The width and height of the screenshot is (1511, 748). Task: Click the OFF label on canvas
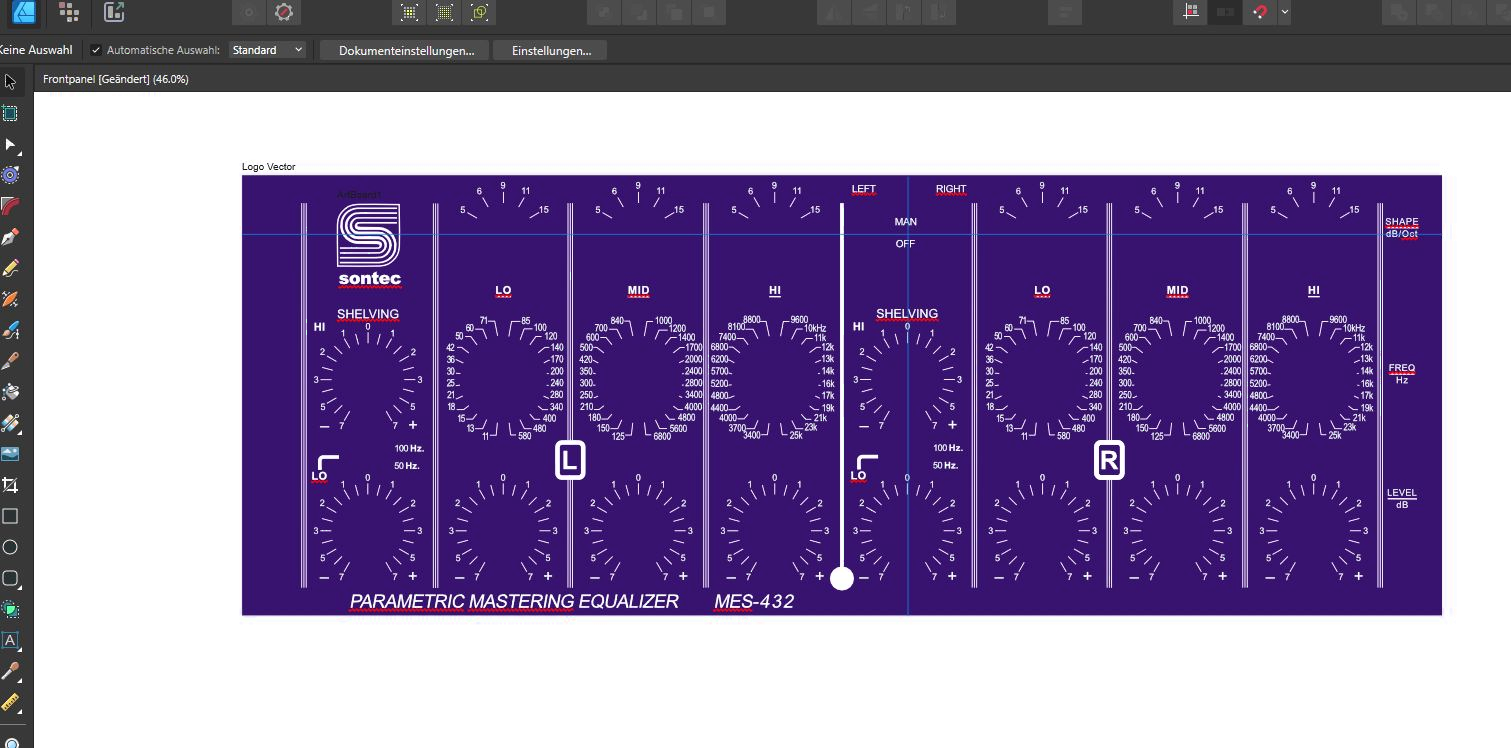point(905,244)
